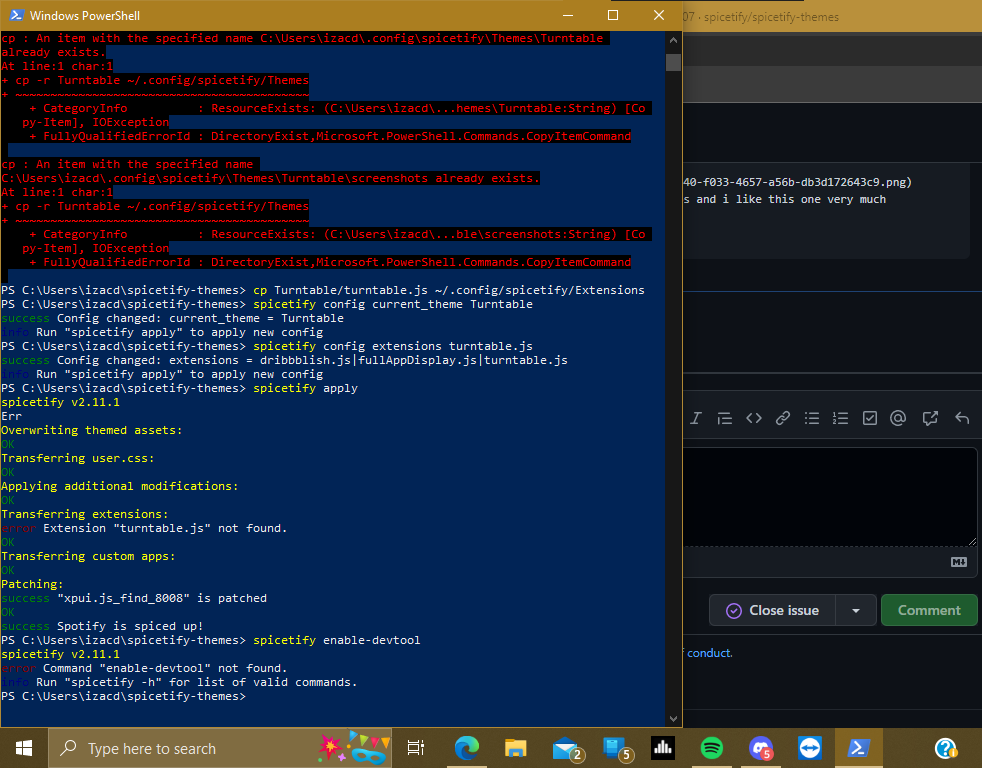This screenshot has width=982, height=768.
Task: Click the Comment button
Action: 929,610
